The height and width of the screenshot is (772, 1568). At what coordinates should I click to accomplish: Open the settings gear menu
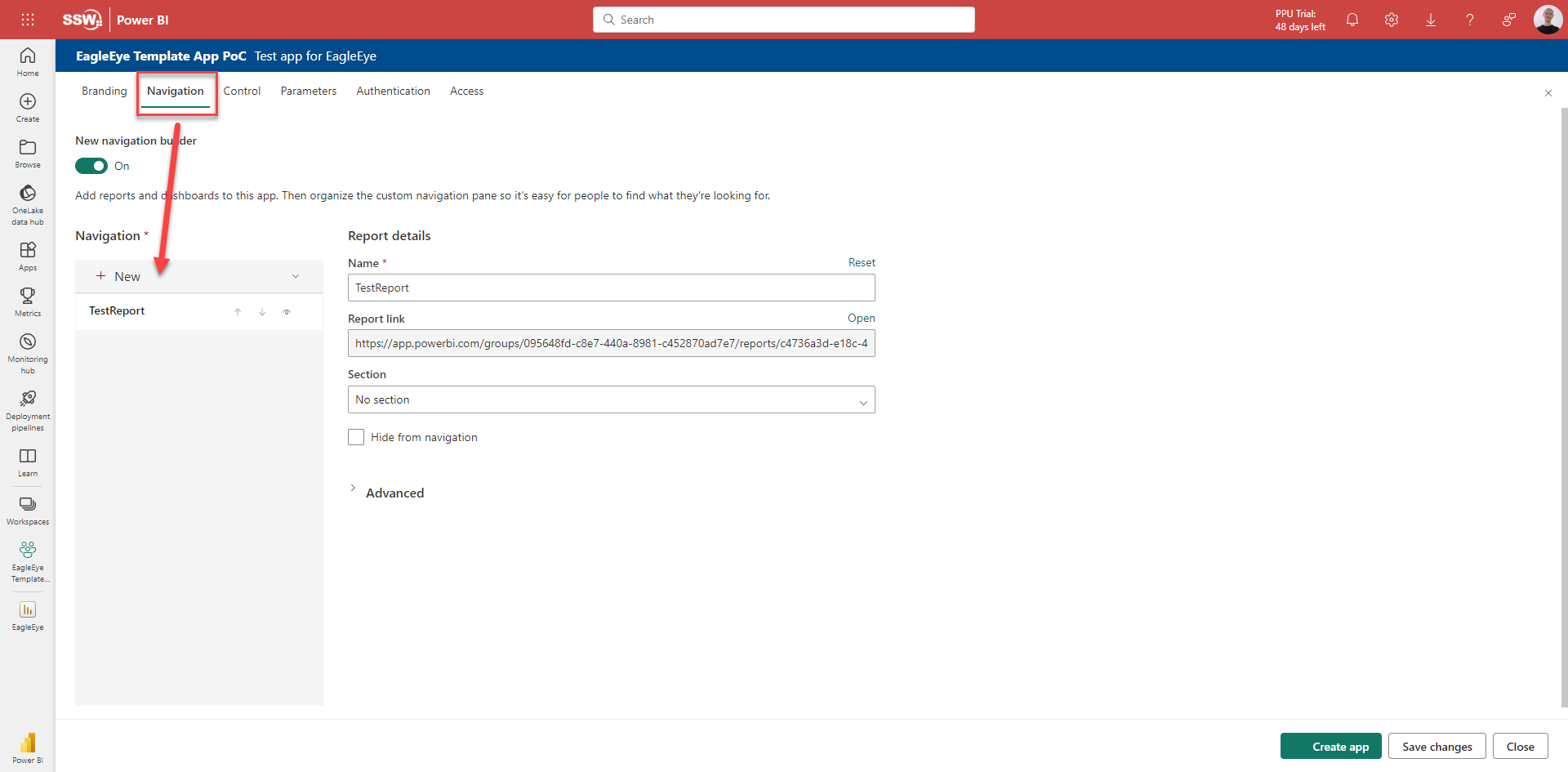[1392, 20]
